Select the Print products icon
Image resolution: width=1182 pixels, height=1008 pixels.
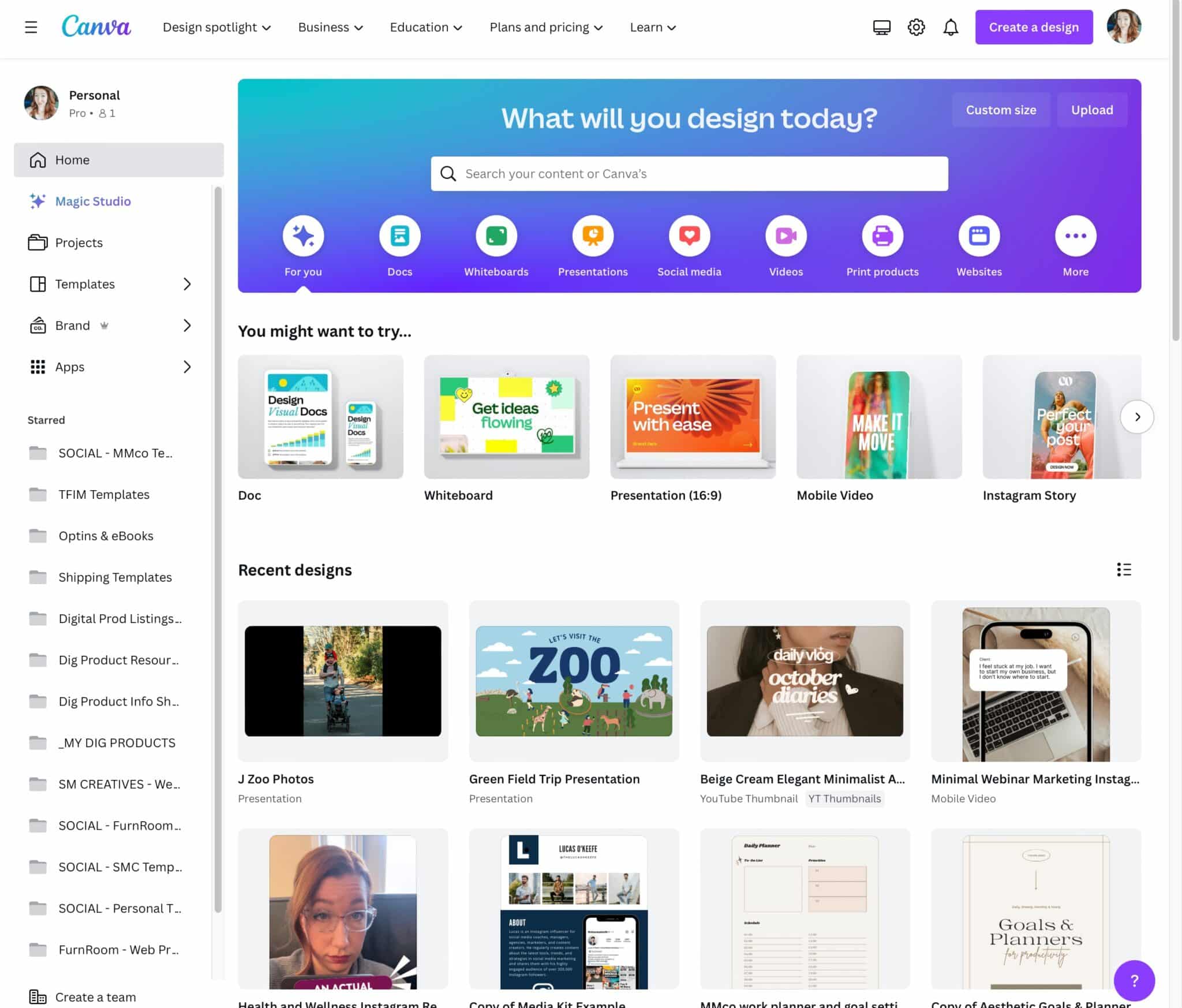882,236
